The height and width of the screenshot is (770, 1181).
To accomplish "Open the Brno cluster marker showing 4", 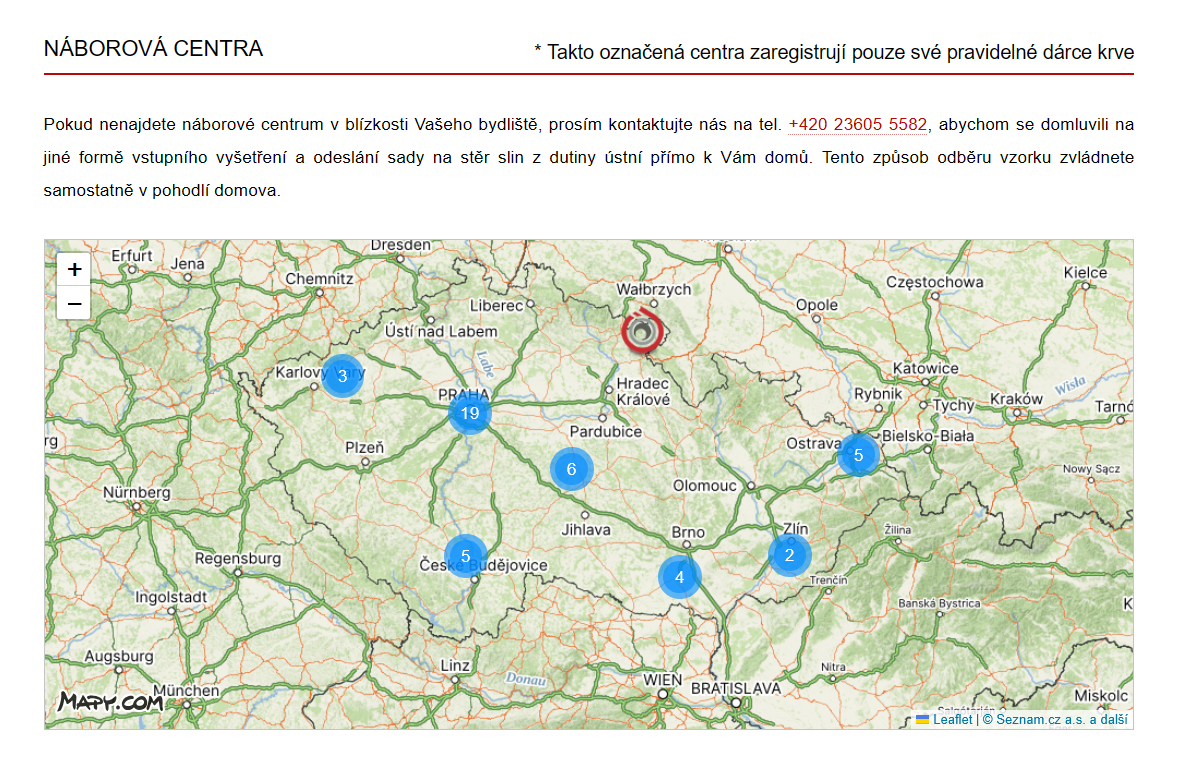I will click(x=679, y=577).
